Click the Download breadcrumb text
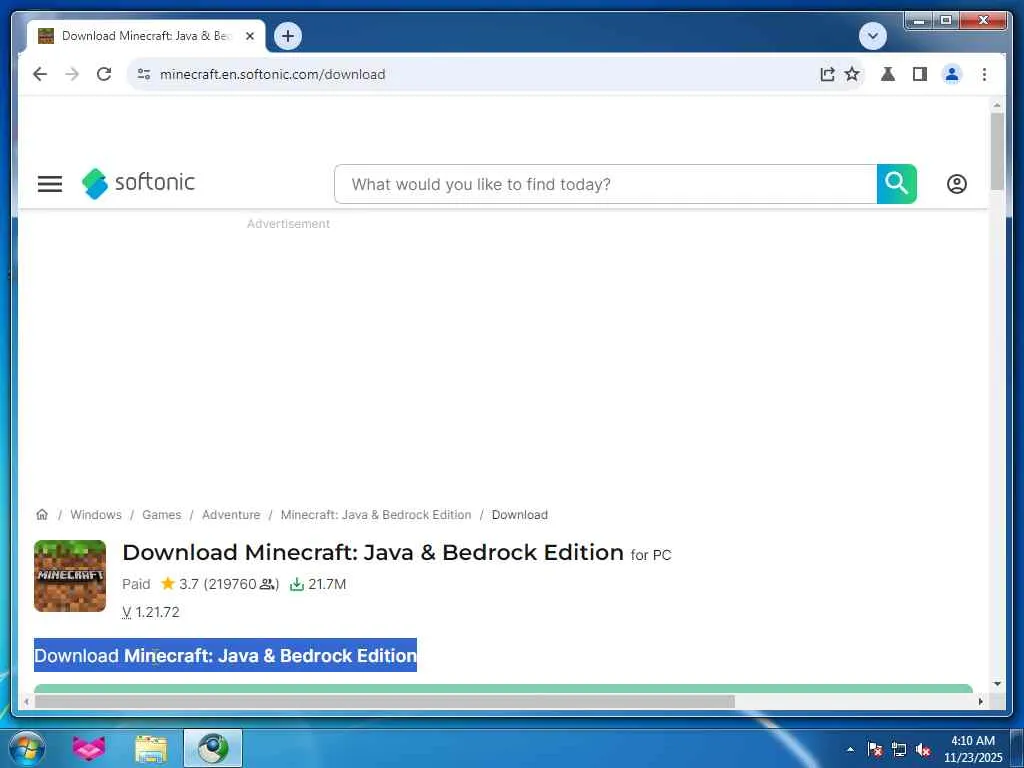 tap(520, 515)
